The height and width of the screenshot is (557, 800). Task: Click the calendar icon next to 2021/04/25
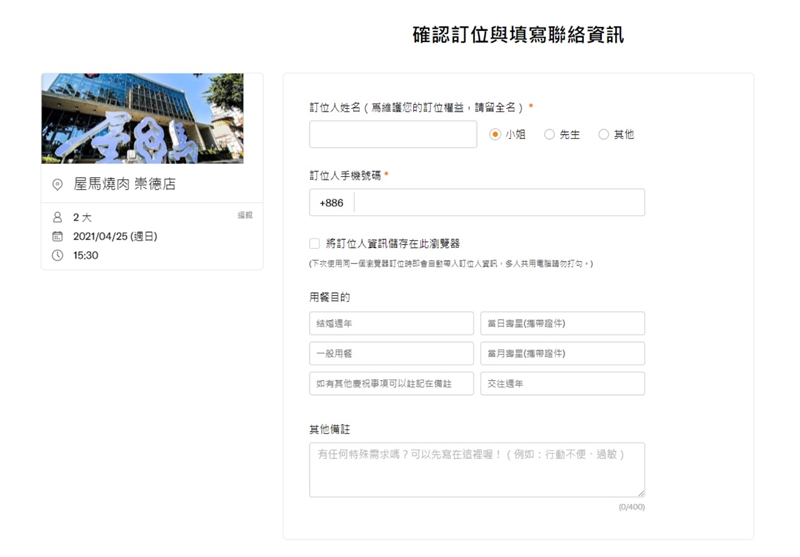(x=58, y=236)
